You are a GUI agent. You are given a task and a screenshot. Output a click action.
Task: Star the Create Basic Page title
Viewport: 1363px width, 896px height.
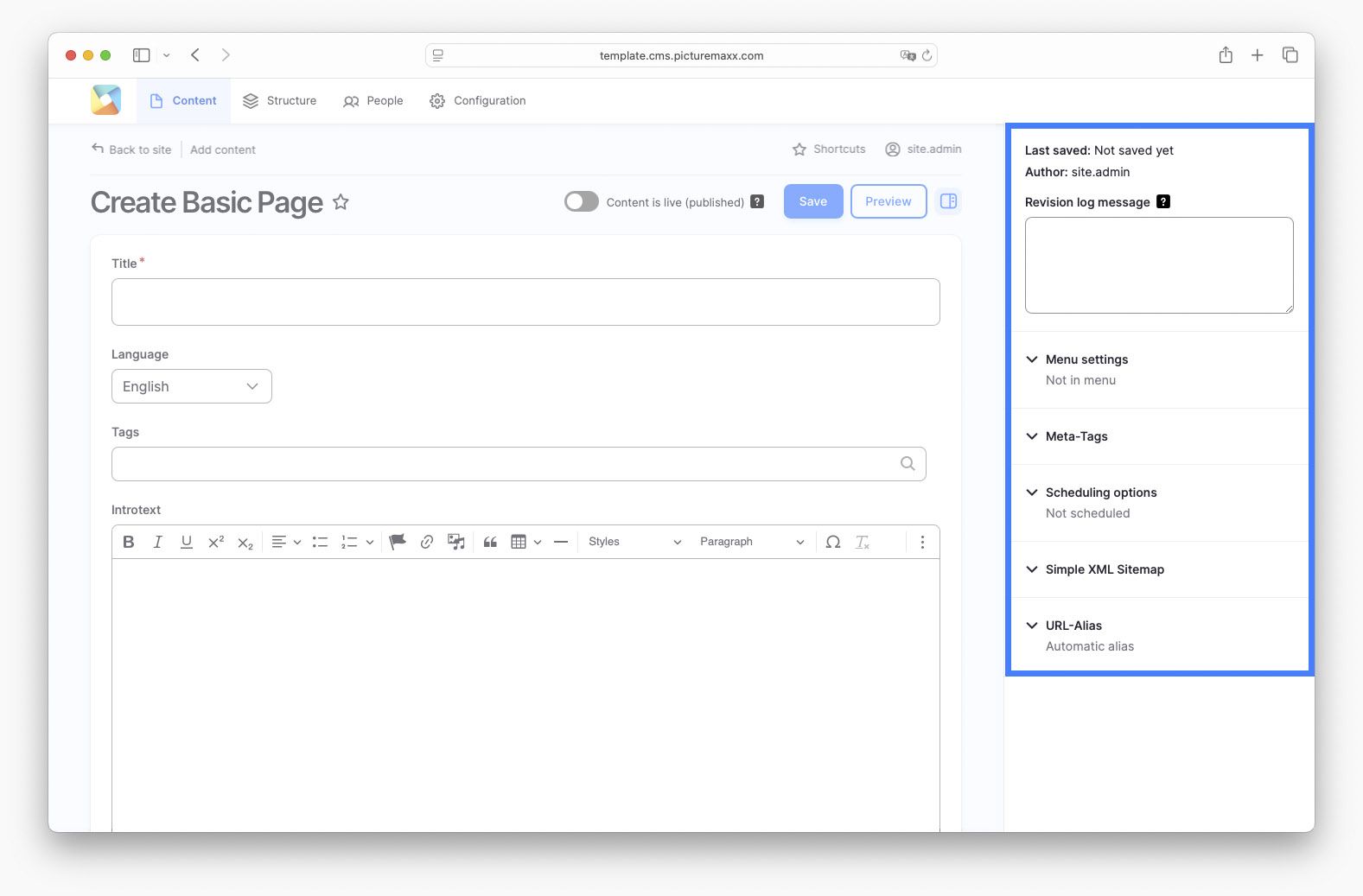[x=341, y=202]
